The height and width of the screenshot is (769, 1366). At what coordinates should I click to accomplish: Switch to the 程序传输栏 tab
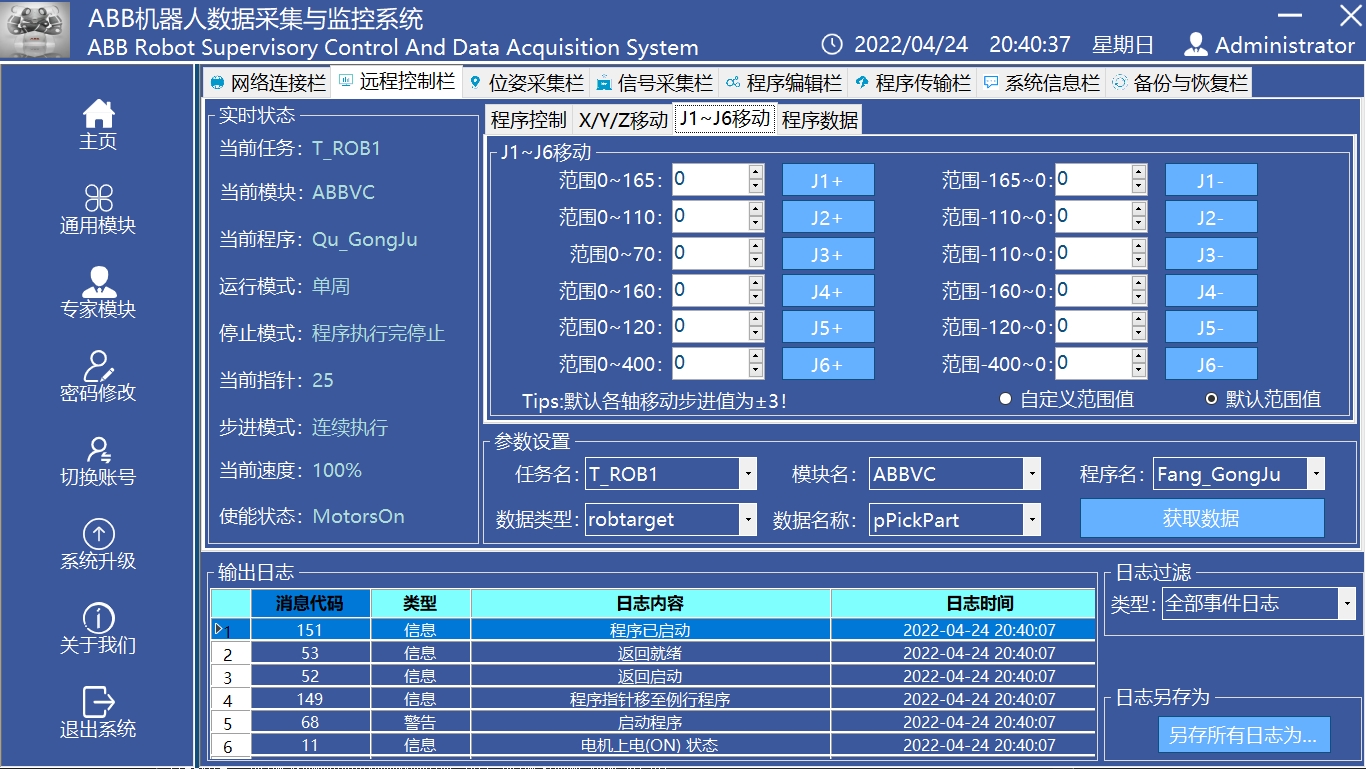[x=912, y=83]
